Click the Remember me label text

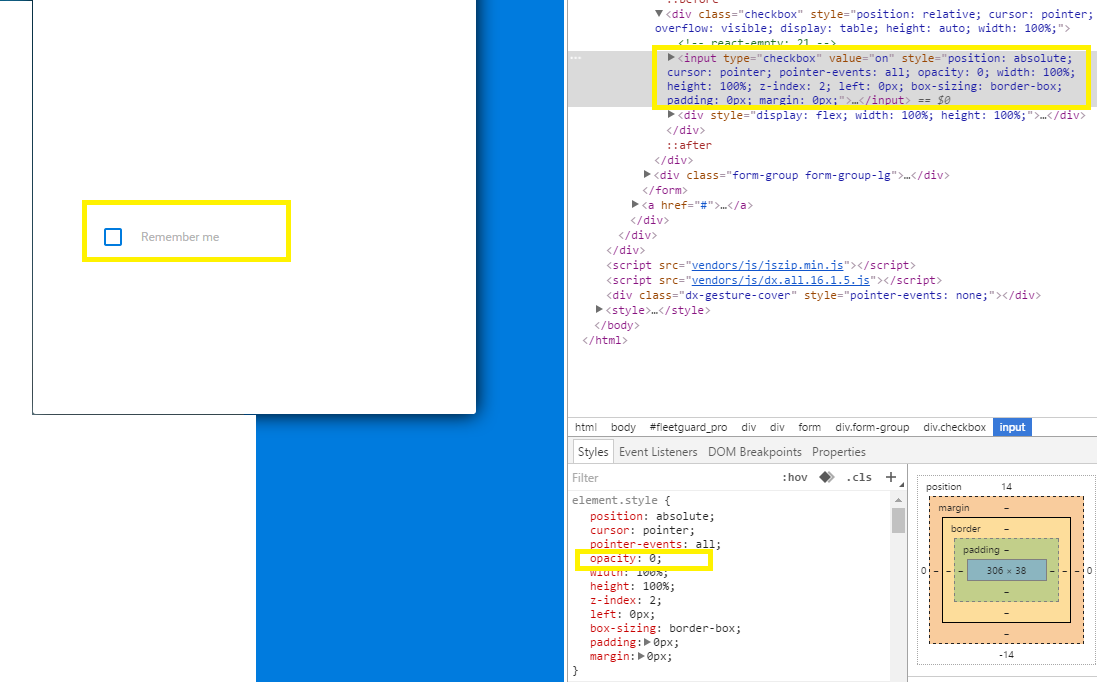click(x=180, y=237)
